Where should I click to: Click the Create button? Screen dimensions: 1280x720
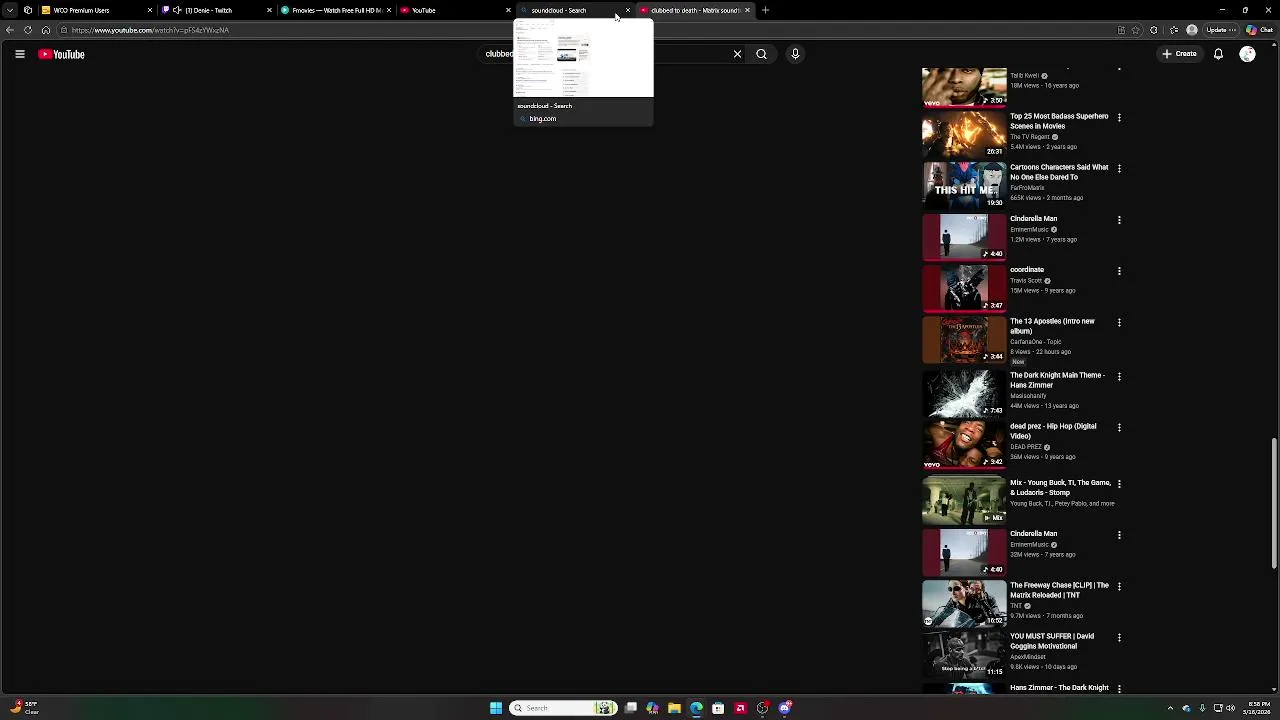(x=1179, y=54)
